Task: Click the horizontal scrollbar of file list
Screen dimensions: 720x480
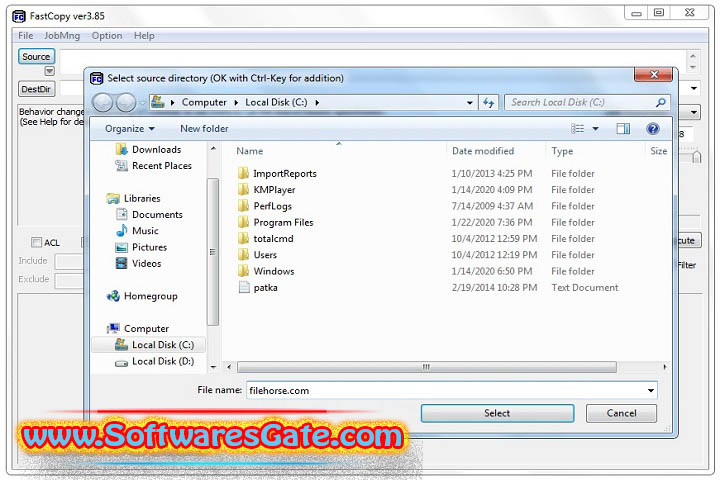Action: click(427, 367)
